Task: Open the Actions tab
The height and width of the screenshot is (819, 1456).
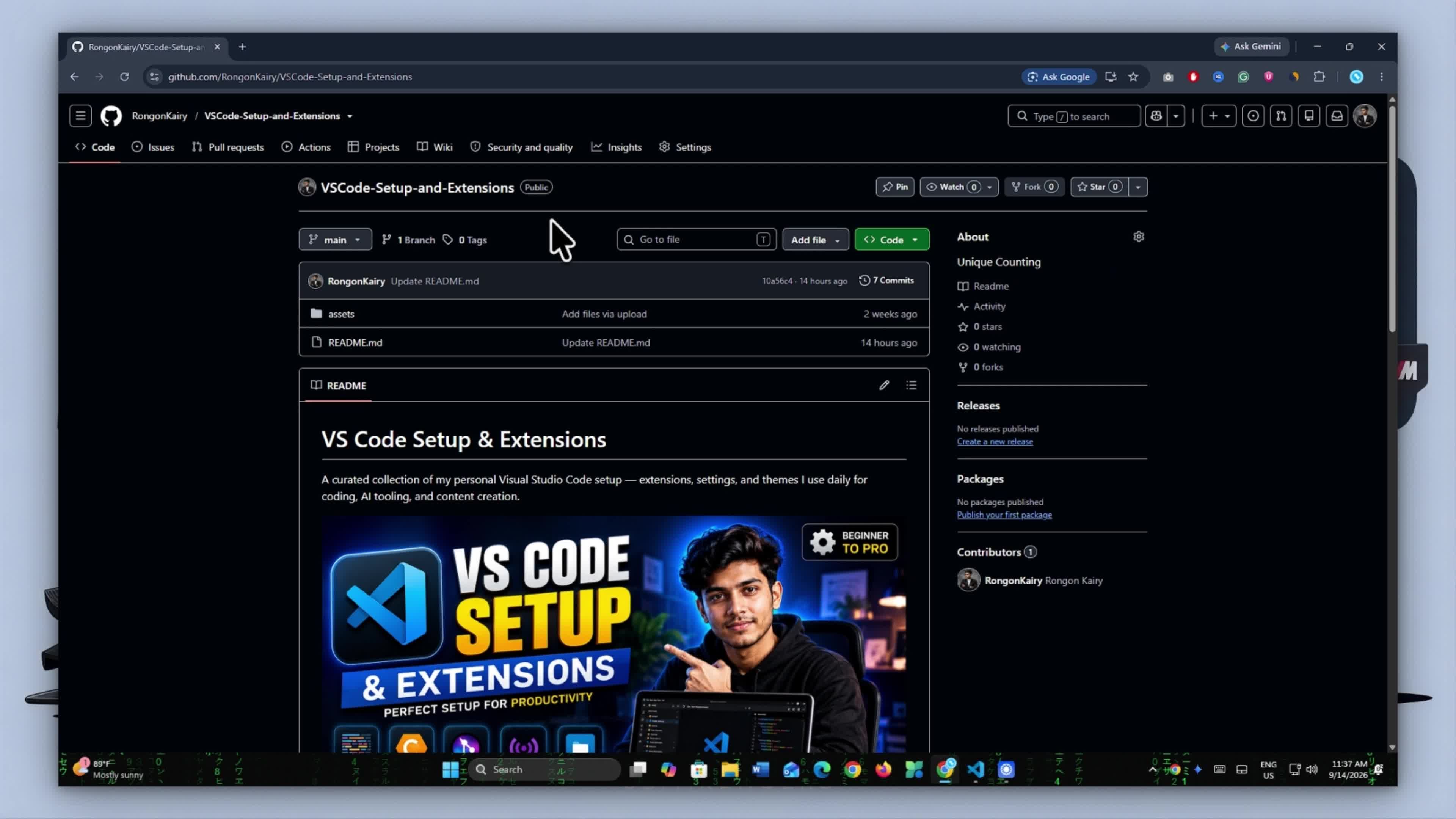Action: [306, 147]
